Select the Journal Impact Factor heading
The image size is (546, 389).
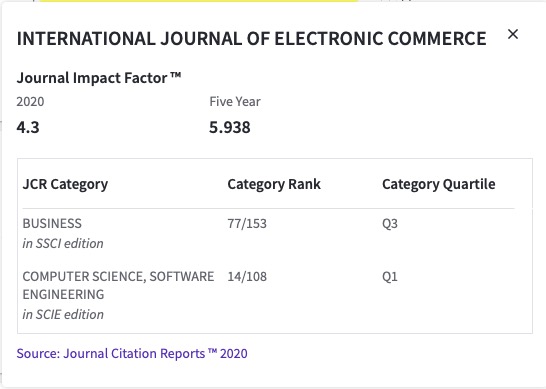tap(99, 78)
